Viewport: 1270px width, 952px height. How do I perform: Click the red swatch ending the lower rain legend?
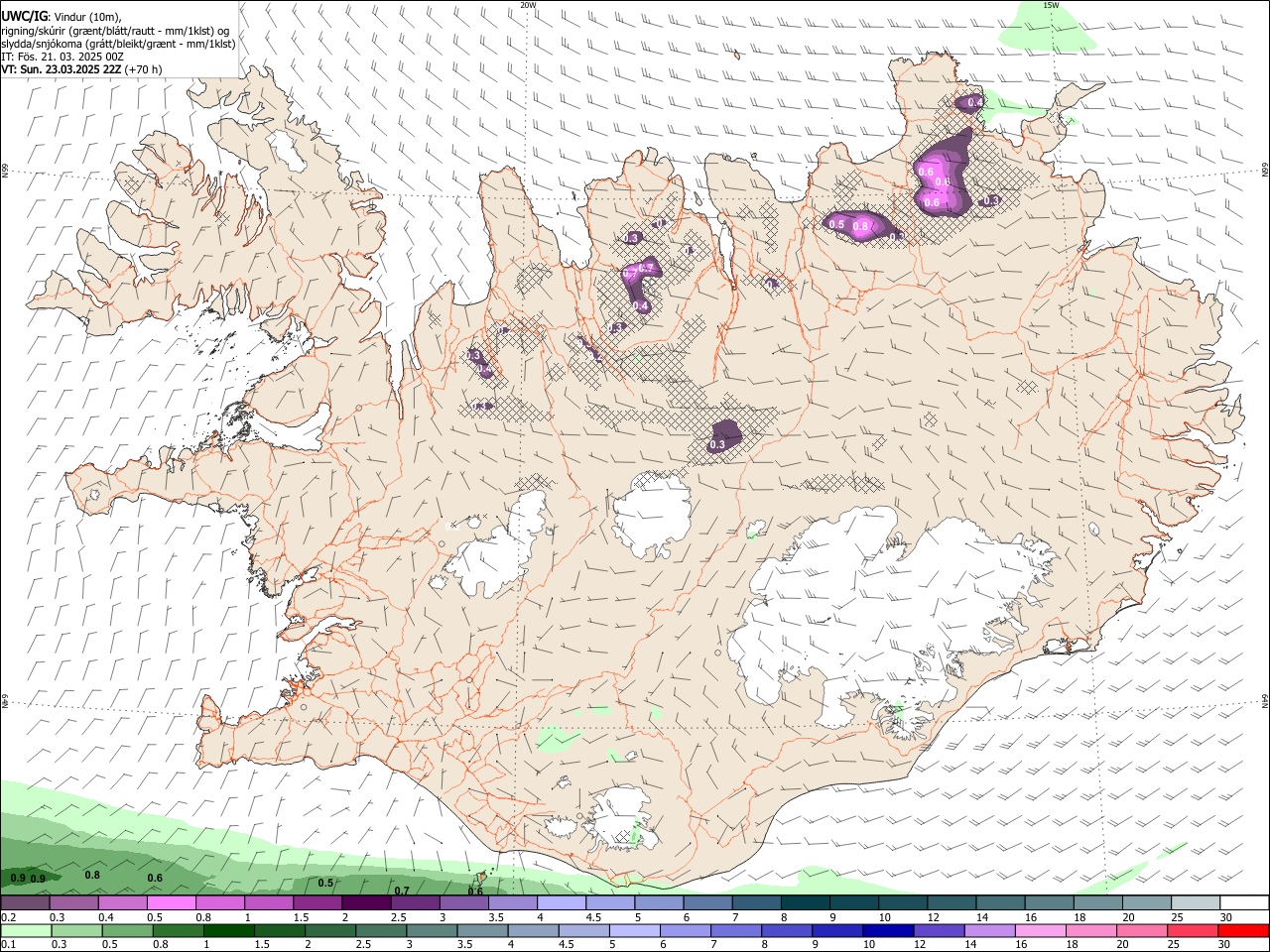(1242, 931)
